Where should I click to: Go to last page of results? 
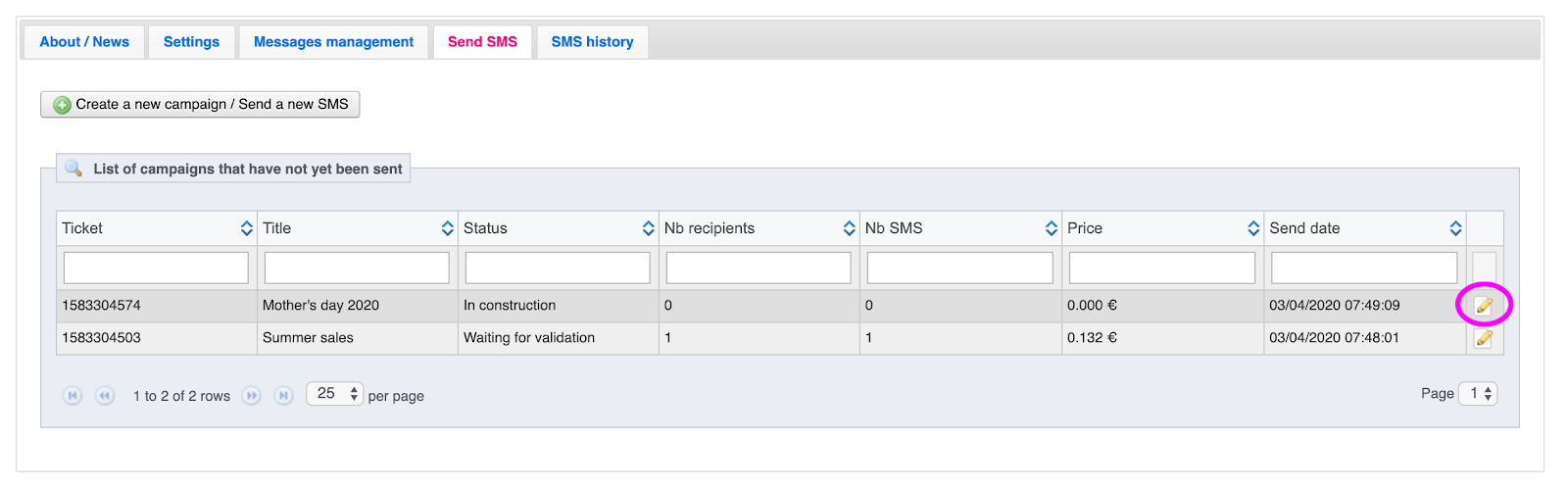coord(283,396)
